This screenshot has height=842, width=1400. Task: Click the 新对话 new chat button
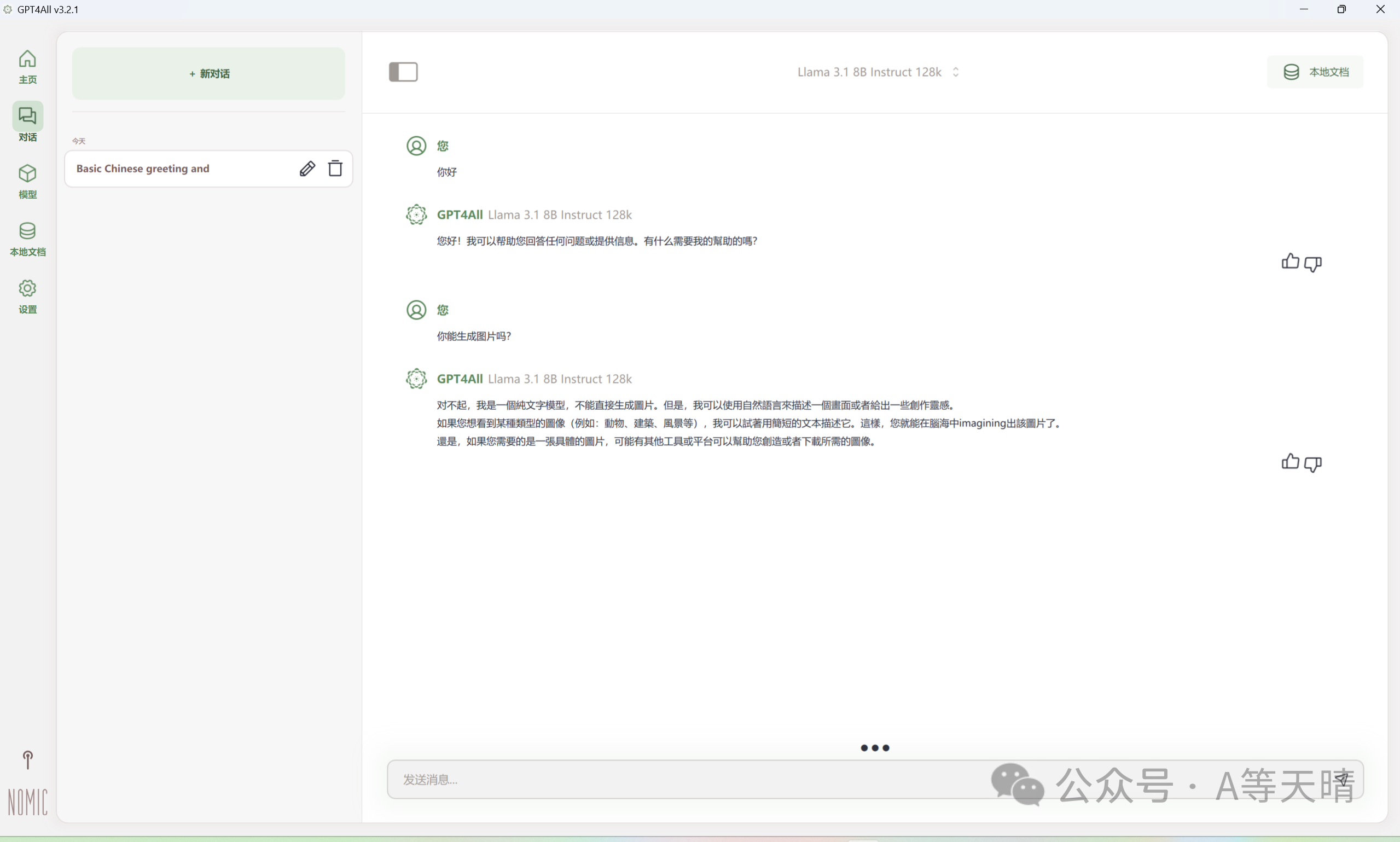point(208,74)
